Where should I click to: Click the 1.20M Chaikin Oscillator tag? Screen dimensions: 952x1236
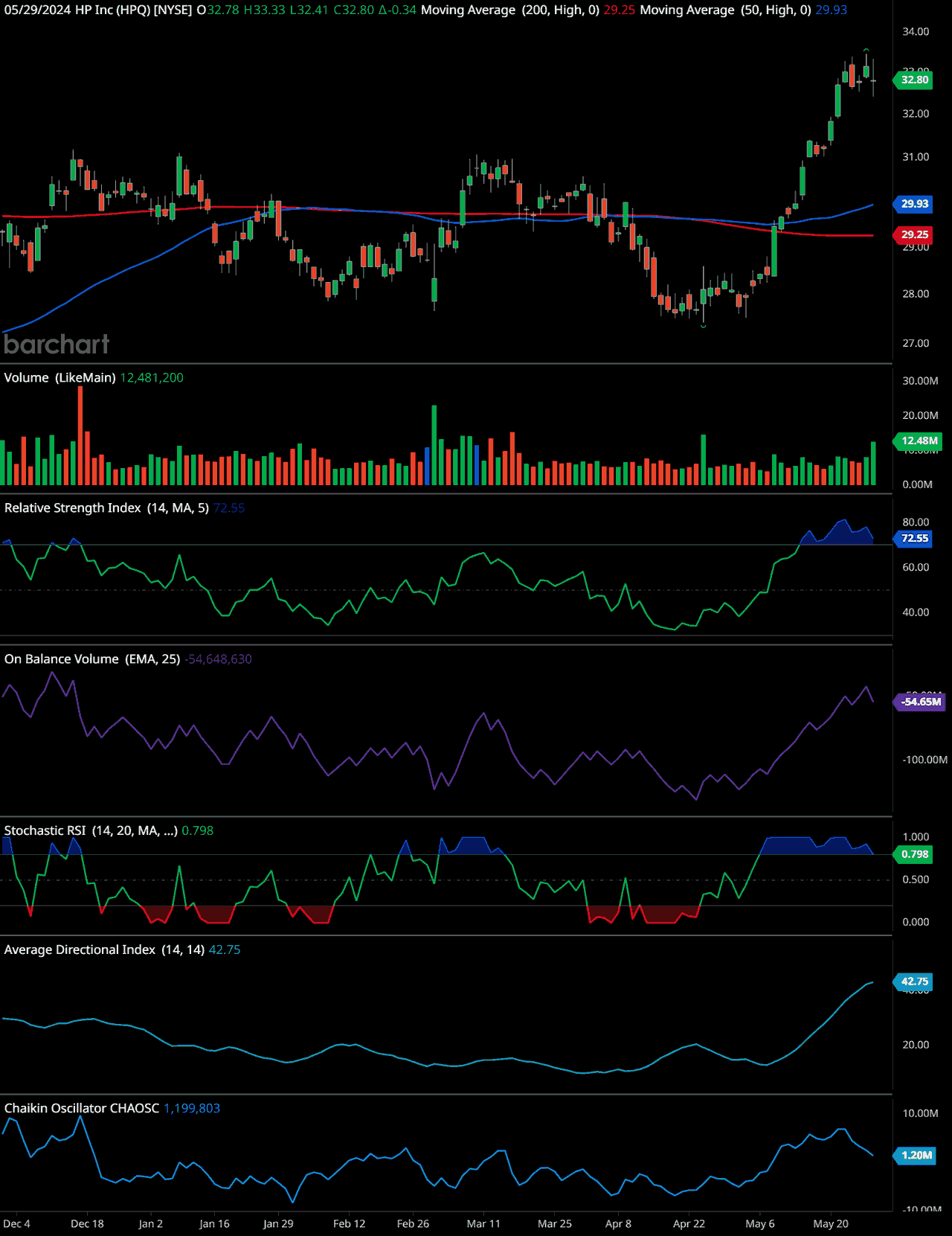(x=916, y=1156)
